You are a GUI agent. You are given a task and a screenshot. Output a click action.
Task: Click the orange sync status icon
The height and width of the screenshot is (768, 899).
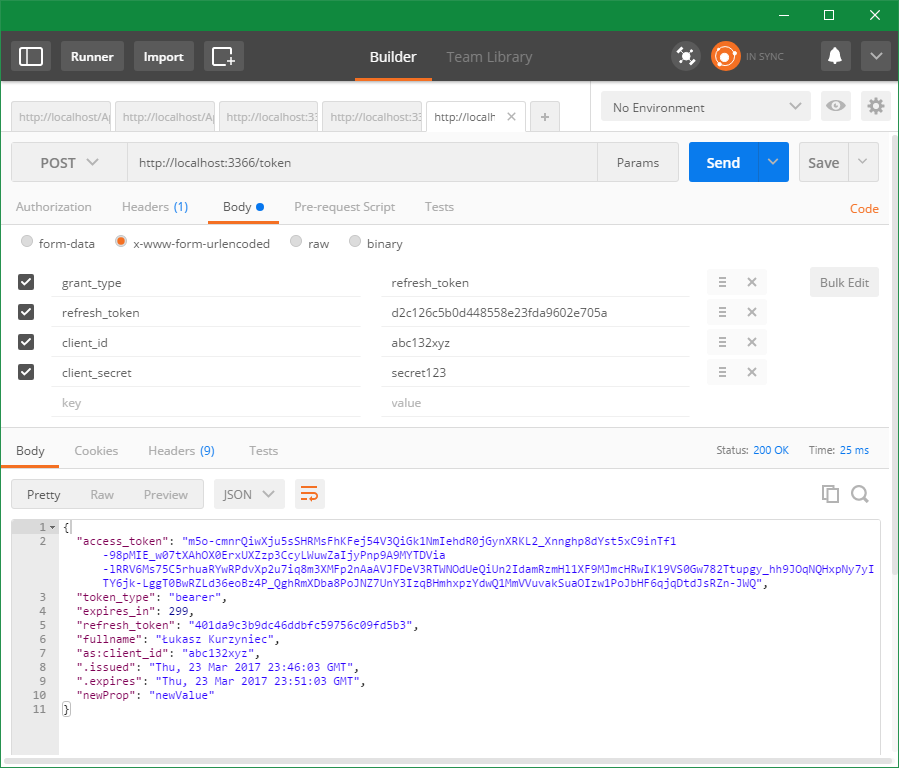[725, 56]
